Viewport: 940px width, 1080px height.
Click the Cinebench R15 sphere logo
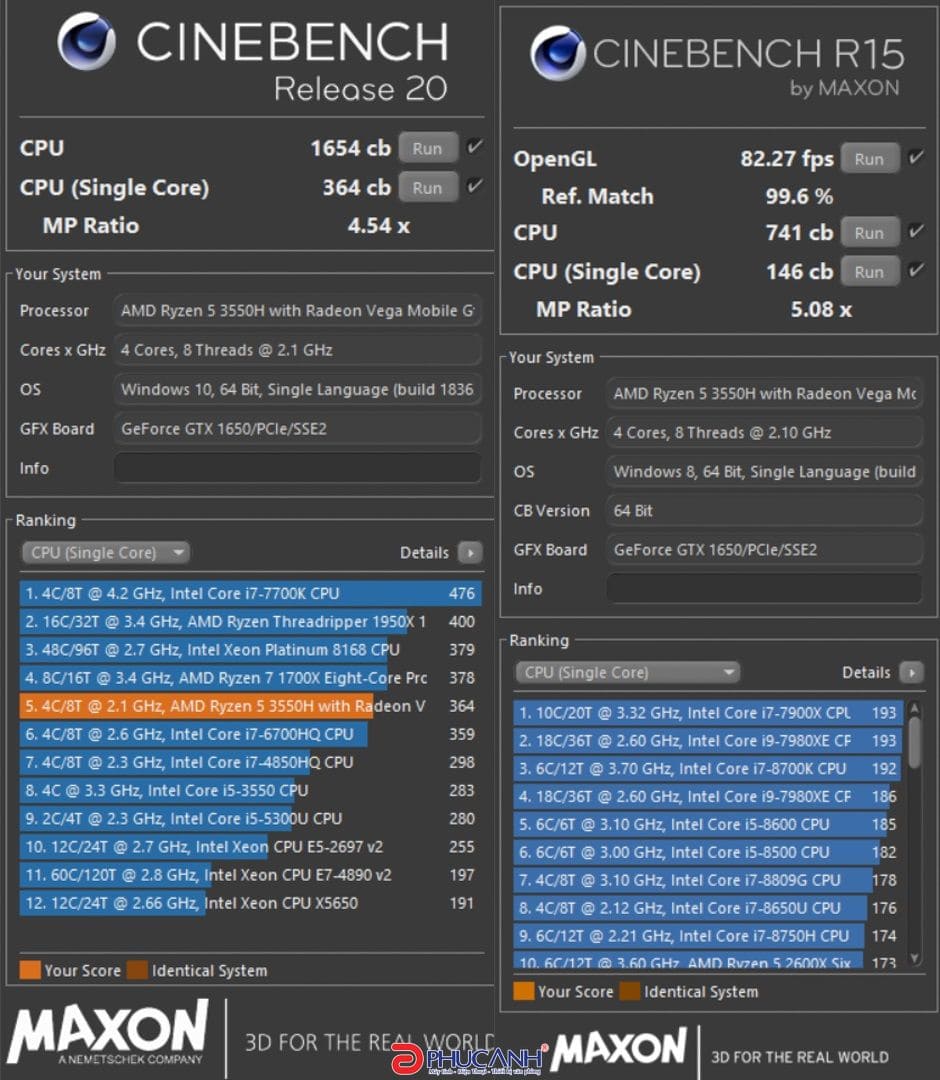pyautogui.click(x=558, y=53)
